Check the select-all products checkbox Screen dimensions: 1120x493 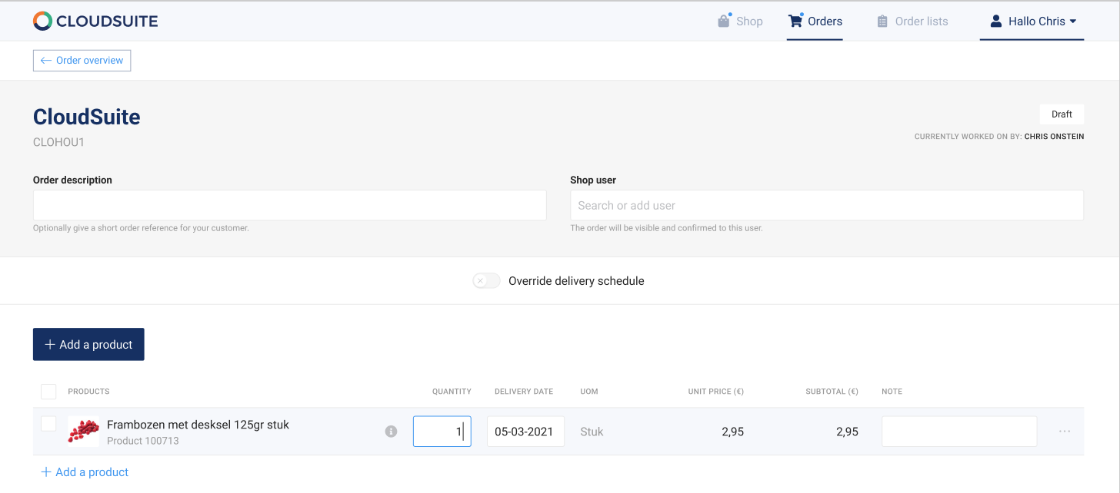48,391
